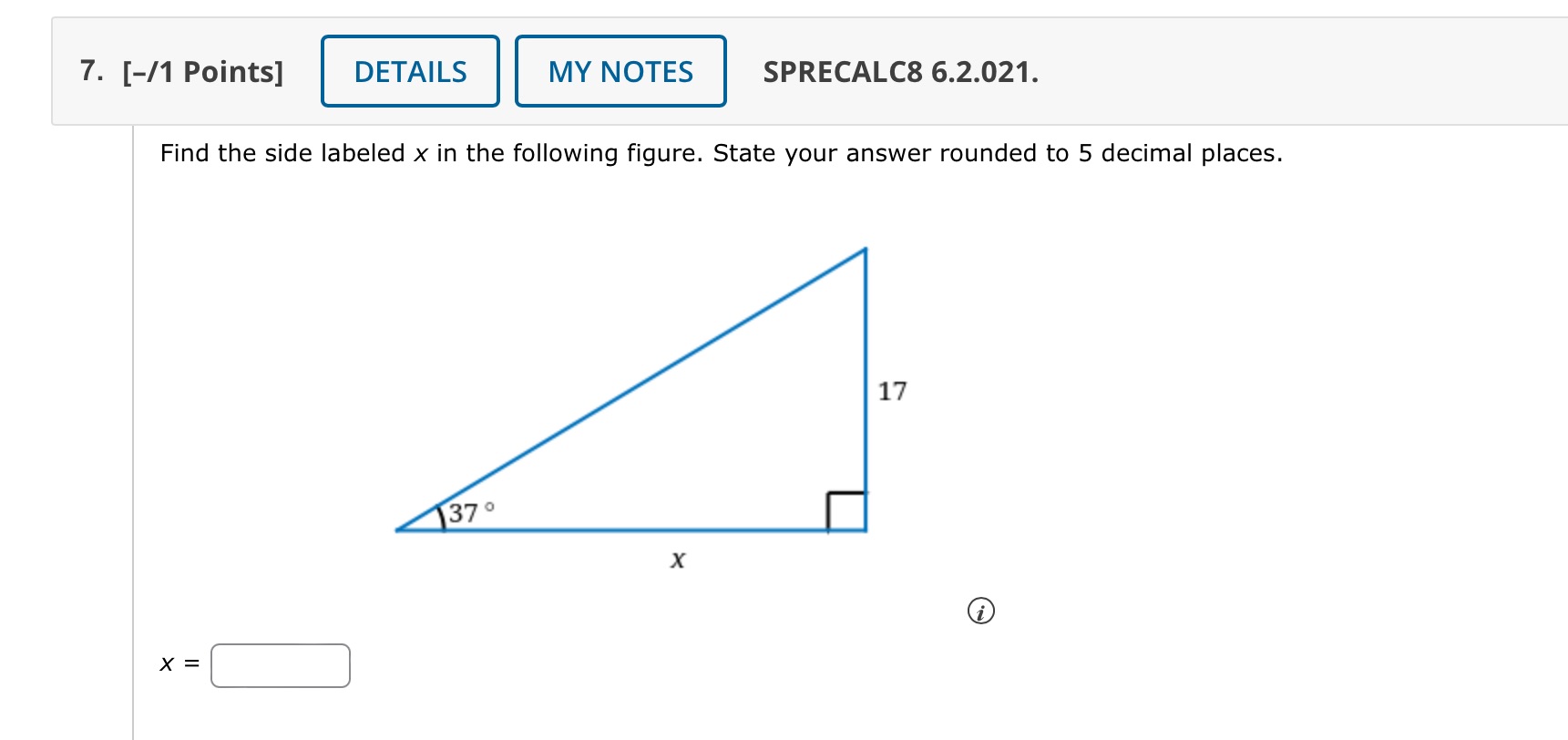Click the SPRECALC8 6.2.021 textbook reference
Screen dimensions: 1568x740
click(x=900, y=72)
